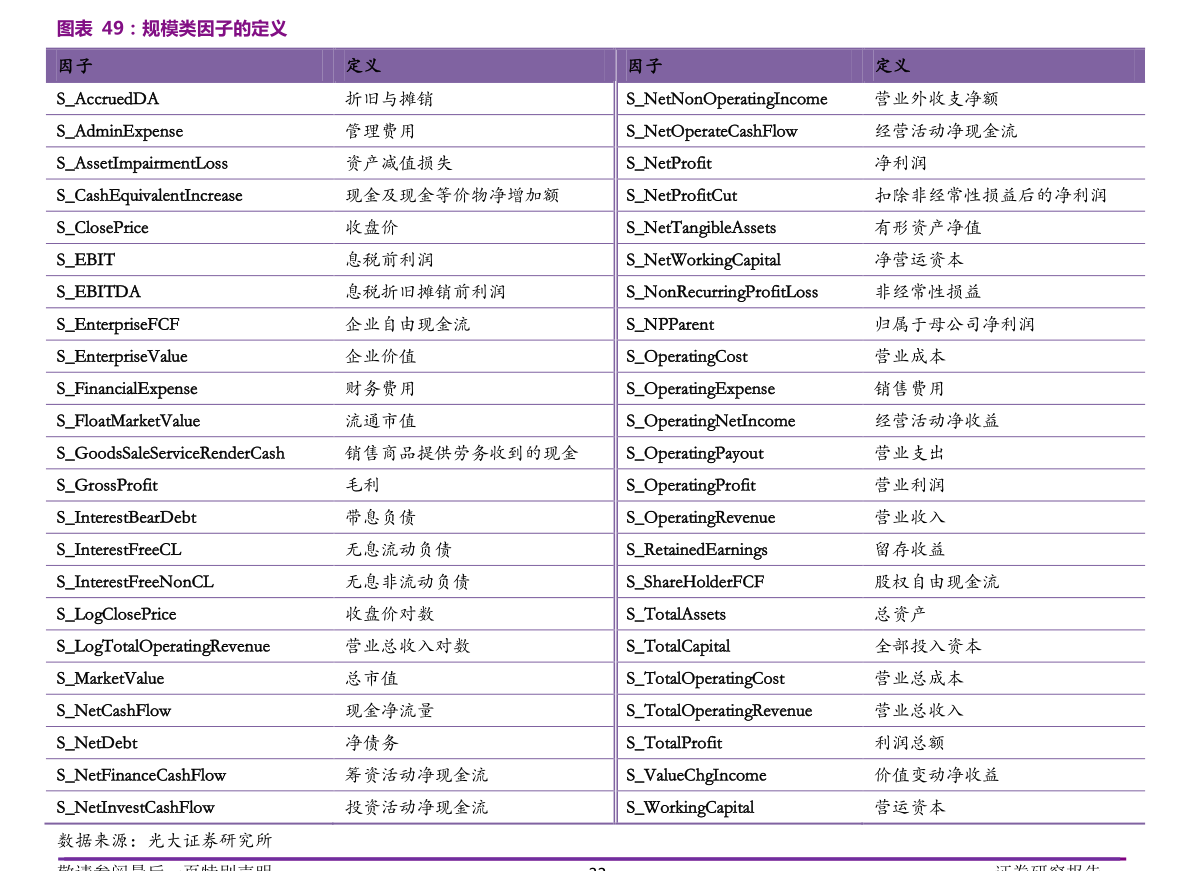Click the vertical divider between table halves

click(615, 450)
